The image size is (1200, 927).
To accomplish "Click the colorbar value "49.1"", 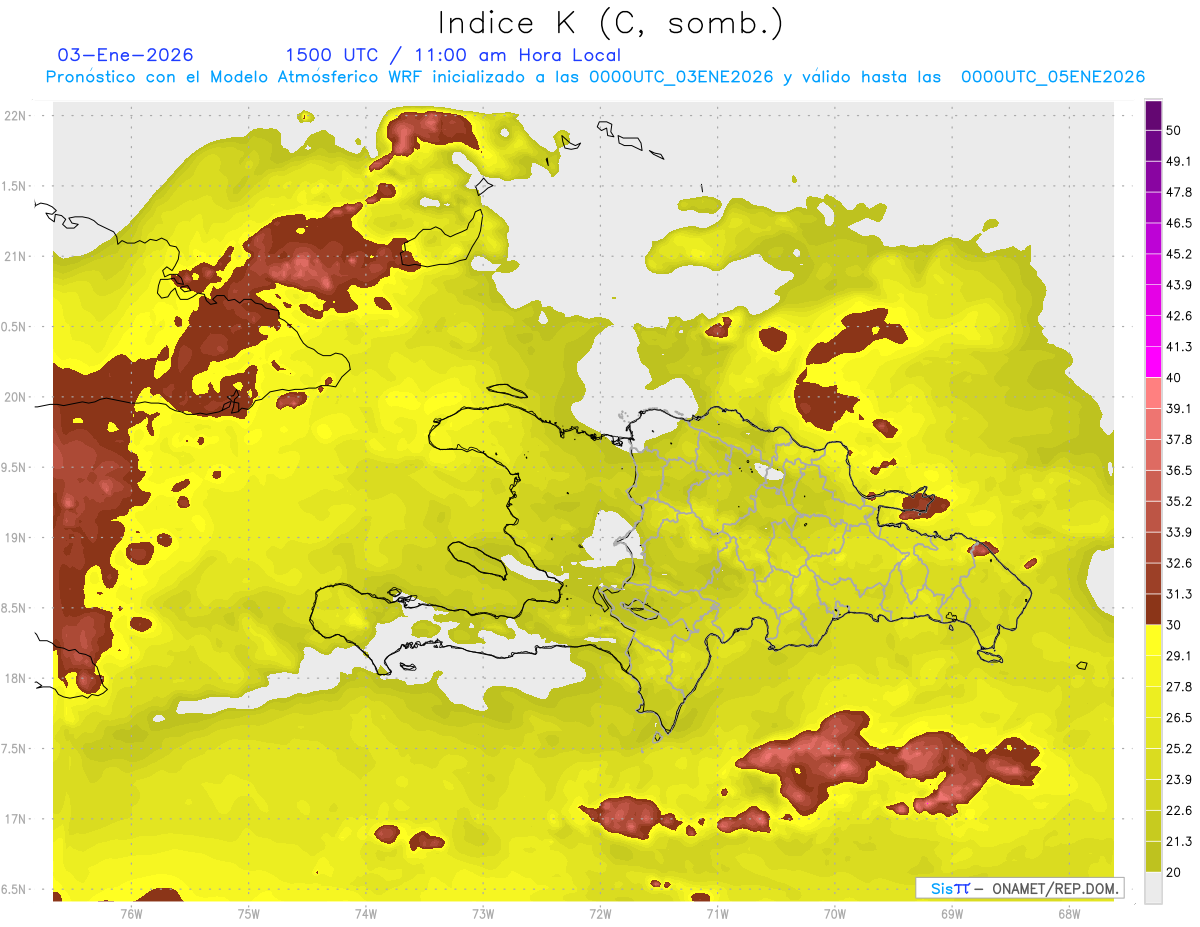I will (1179, 161).
